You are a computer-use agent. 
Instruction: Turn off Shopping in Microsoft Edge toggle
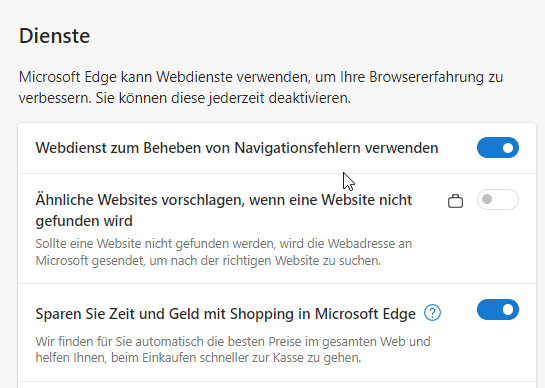(498, 309)
